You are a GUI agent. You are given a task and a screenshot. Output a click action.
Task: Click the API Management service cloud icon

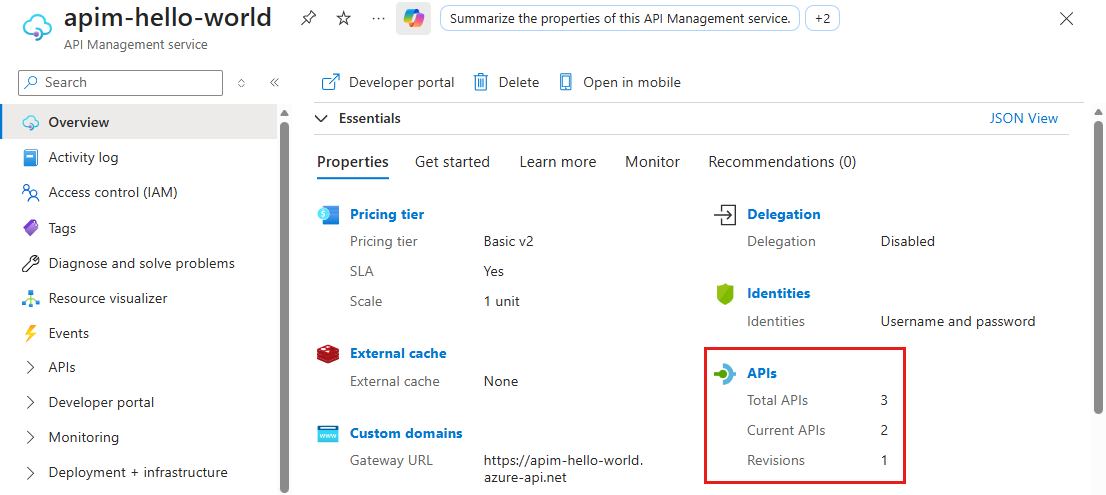(x=37, y=27)
